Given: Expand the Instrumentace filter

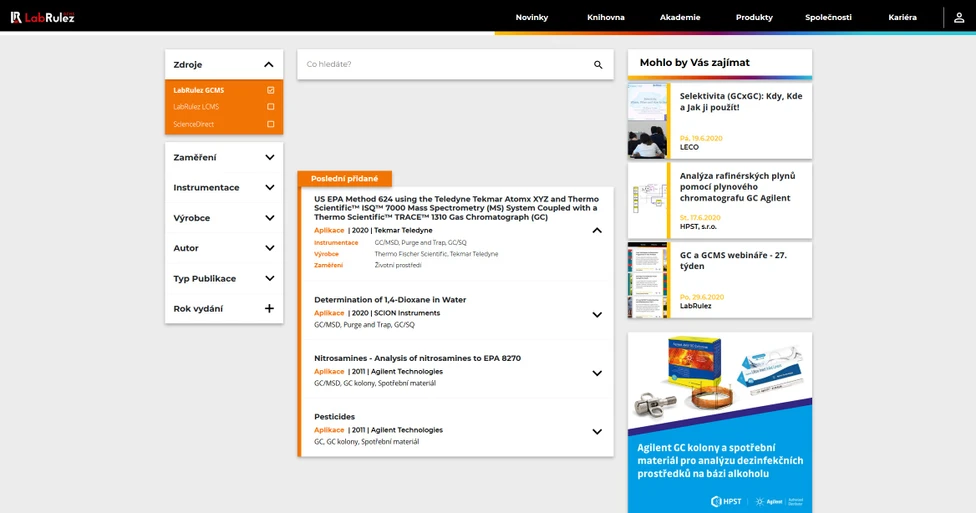Looking at the screenshot, I should click(x=269, y=188).
